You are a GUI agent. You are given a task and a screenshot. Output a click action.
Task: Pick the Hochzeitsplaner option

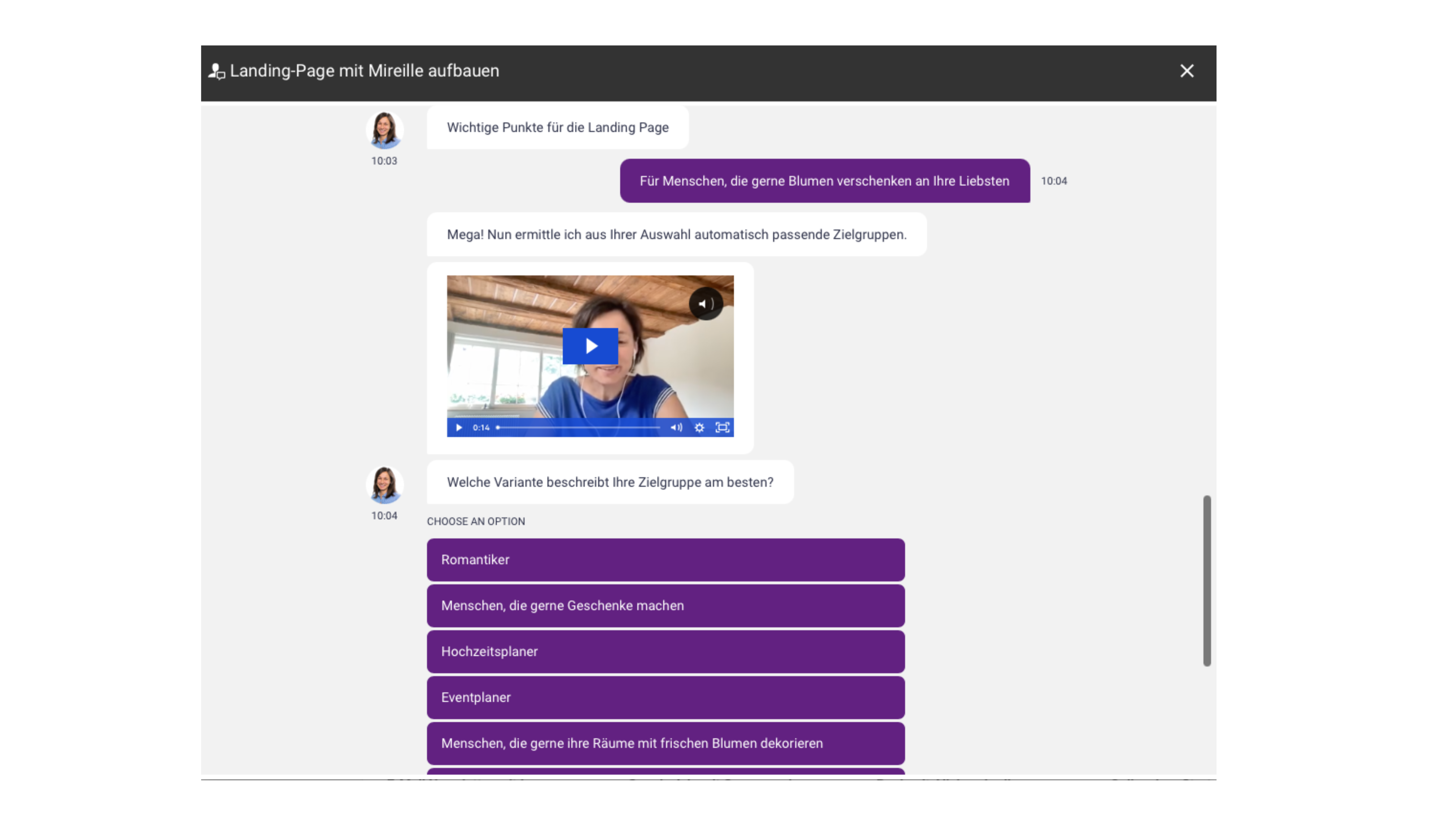pos(665,651)
